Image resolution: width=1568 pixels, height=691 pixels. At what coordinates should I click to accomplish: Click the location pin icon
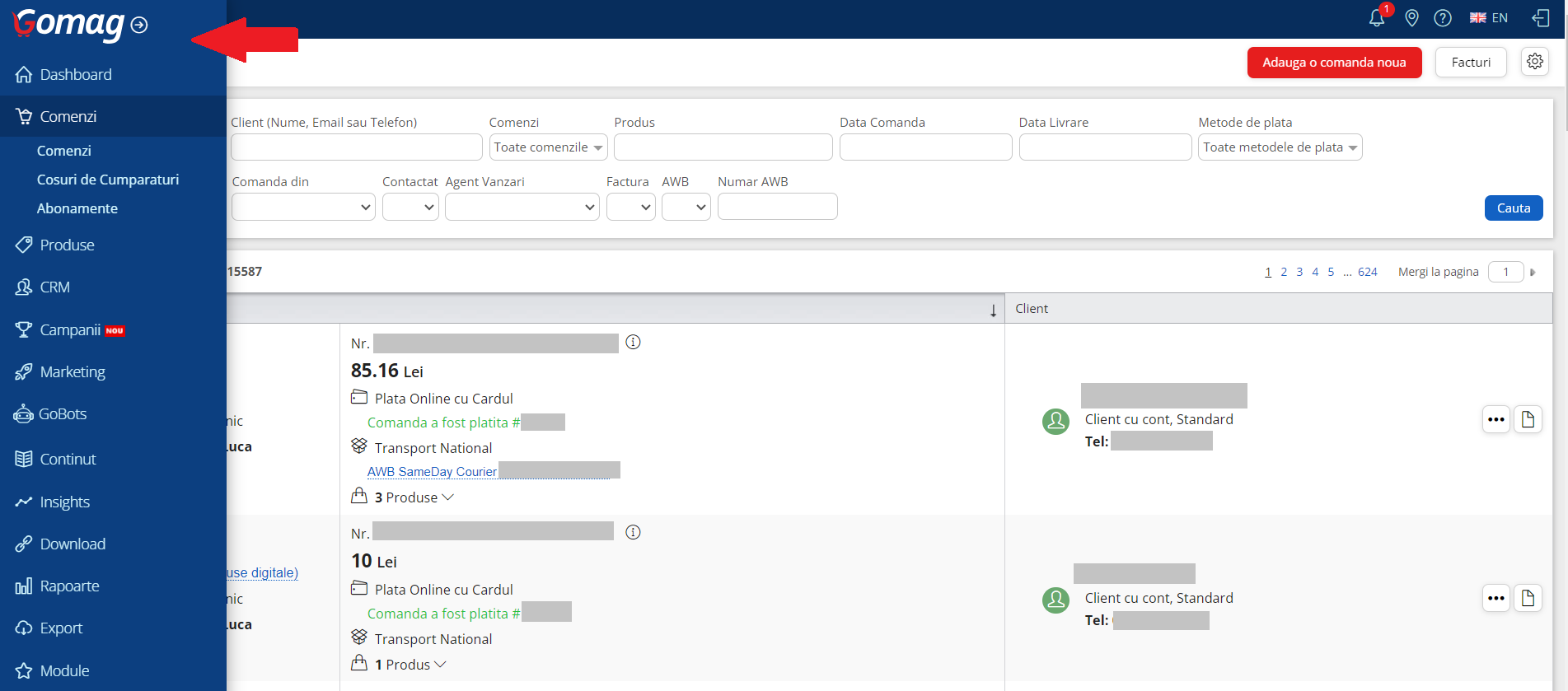tap(1411, 18)
